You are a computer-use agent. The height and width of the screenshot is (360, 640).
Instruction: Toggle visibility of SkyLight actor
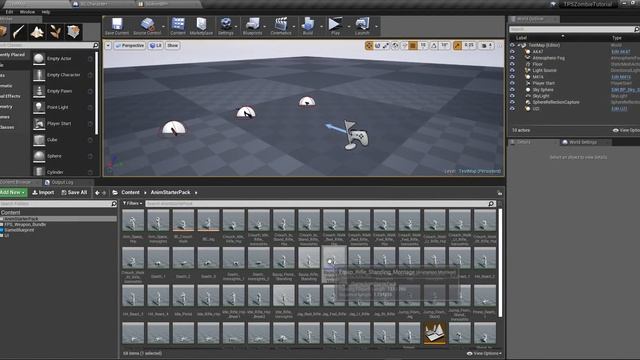tap(512, 96)
